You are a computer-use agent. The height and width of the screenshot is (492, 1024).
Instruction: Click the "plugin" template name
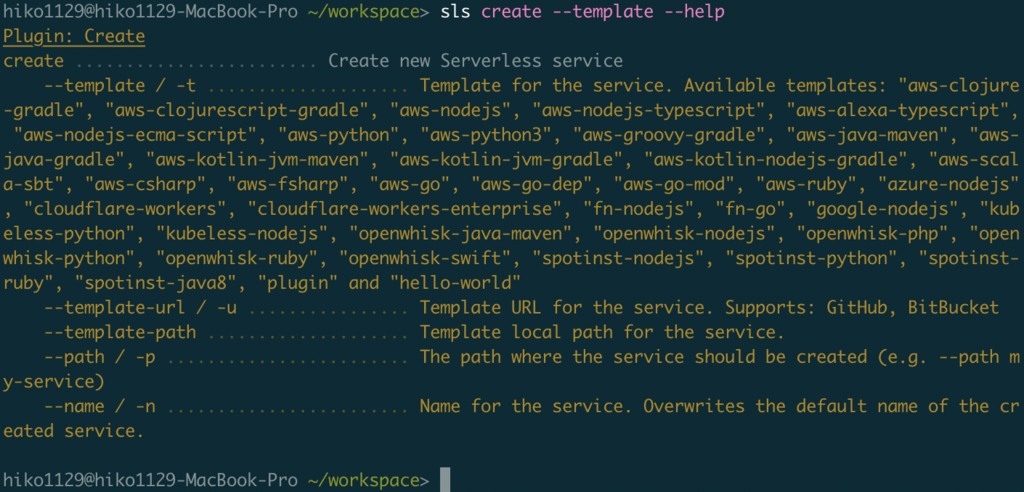click(x=298, y=284)
